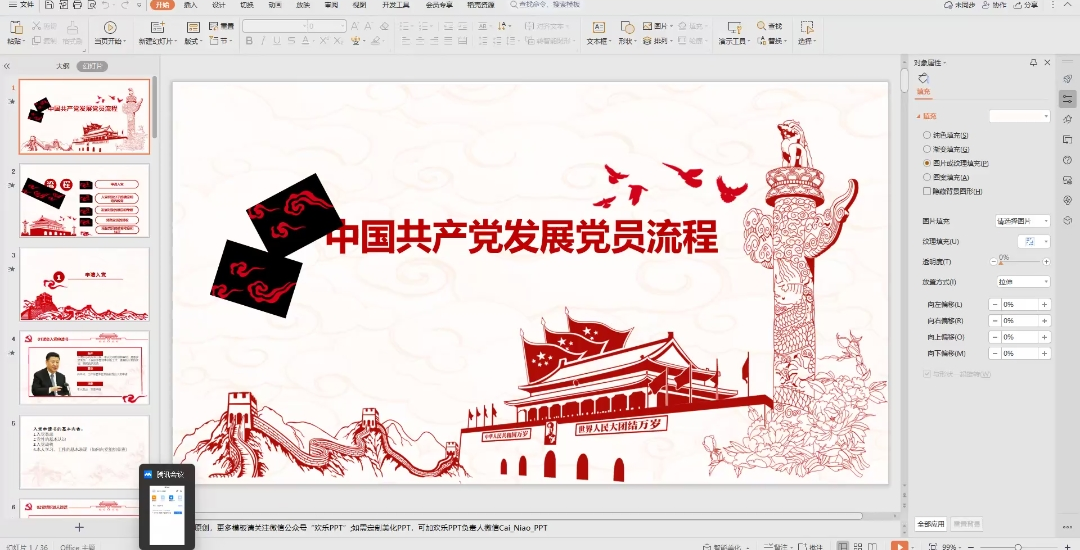Click Apply to All (全部应用) button
The height and width of the screenshot is (550, 1080).
(931, 524)
